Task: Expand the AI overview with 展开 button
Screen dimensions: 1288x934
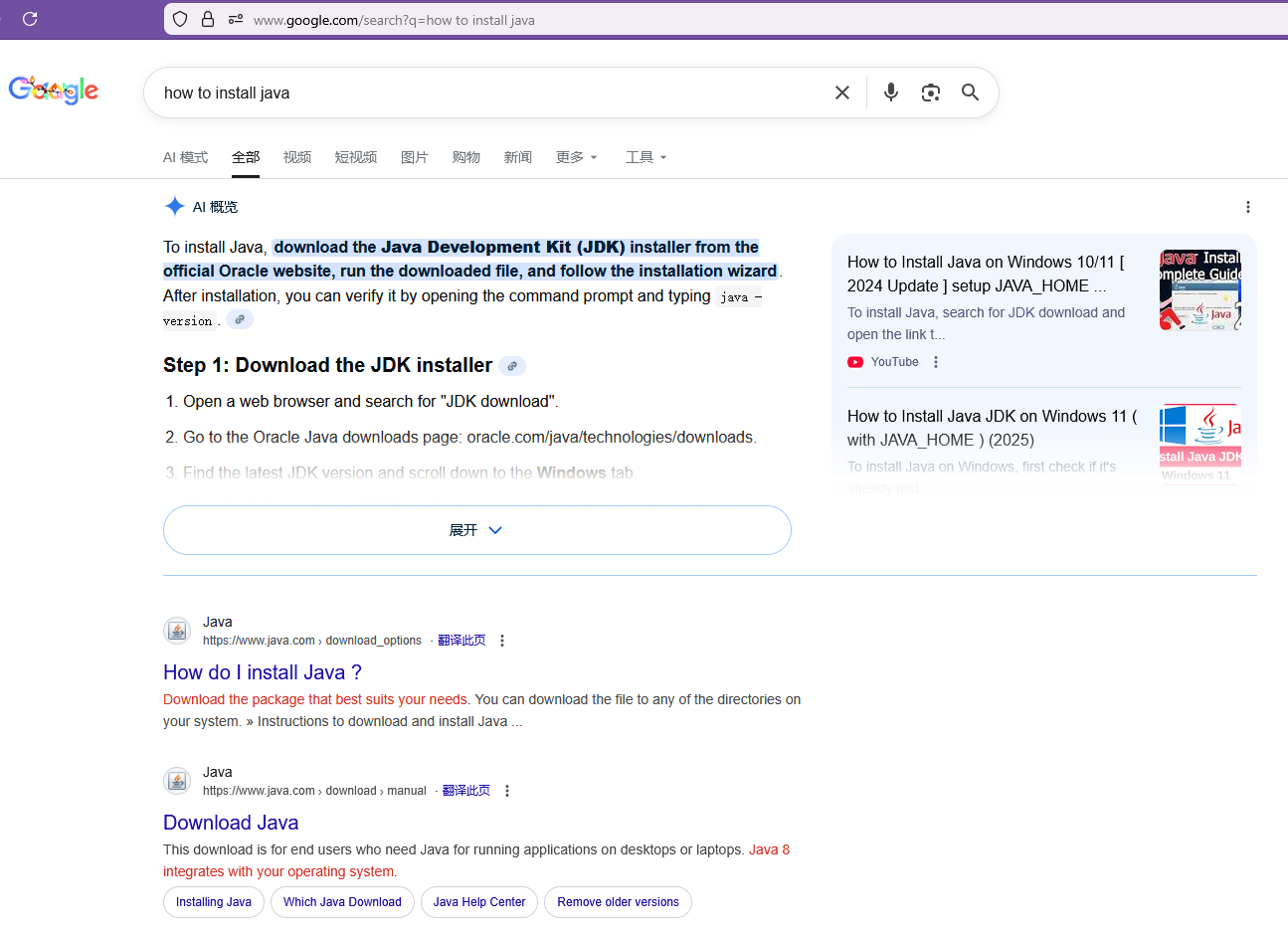Action: pyautogui.click(x=476, y=530)
